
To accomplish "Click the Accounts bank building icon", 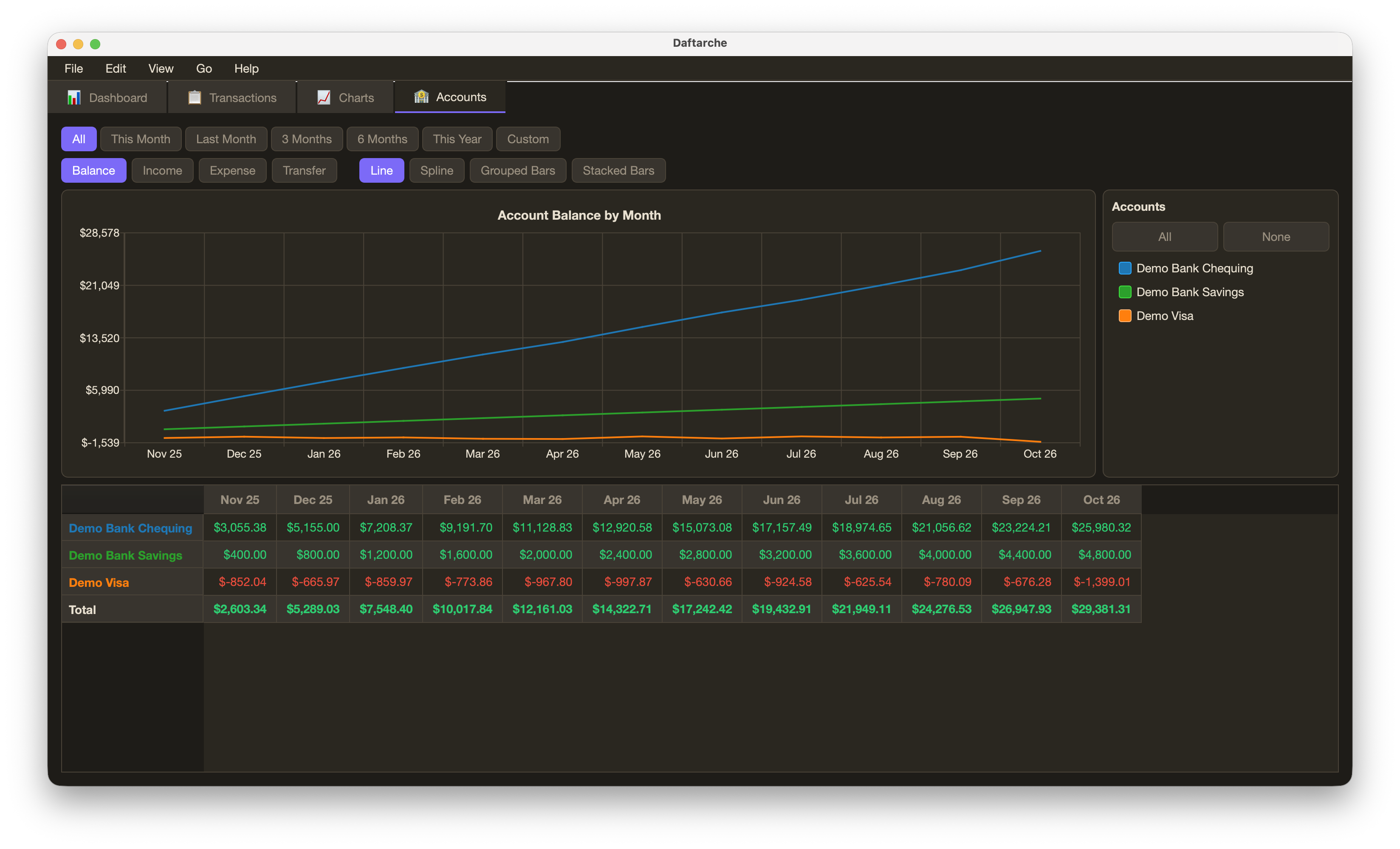I will 421,97.
